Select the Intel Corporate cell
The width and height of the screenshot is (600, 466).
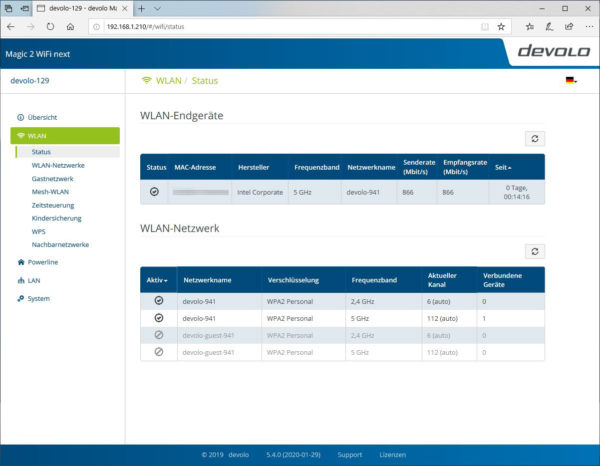260,192
